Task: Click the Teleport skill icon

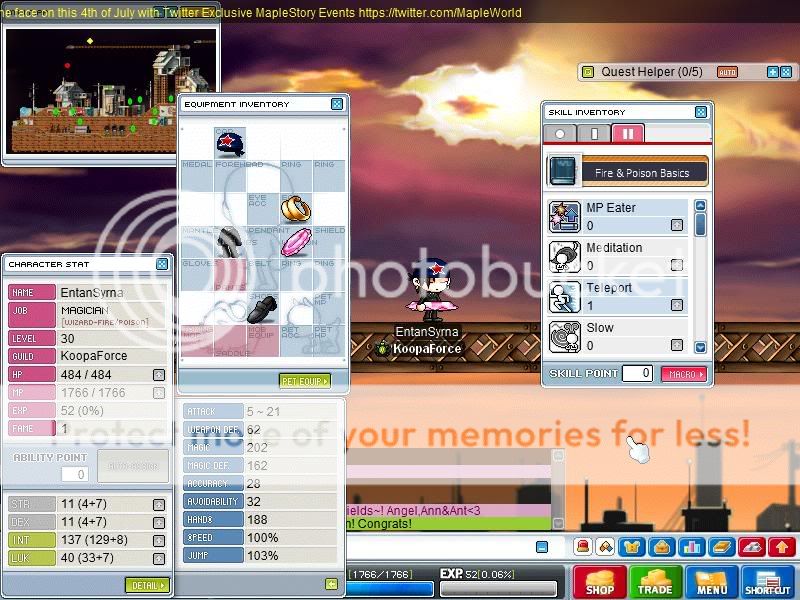Action: coord(565,296)
